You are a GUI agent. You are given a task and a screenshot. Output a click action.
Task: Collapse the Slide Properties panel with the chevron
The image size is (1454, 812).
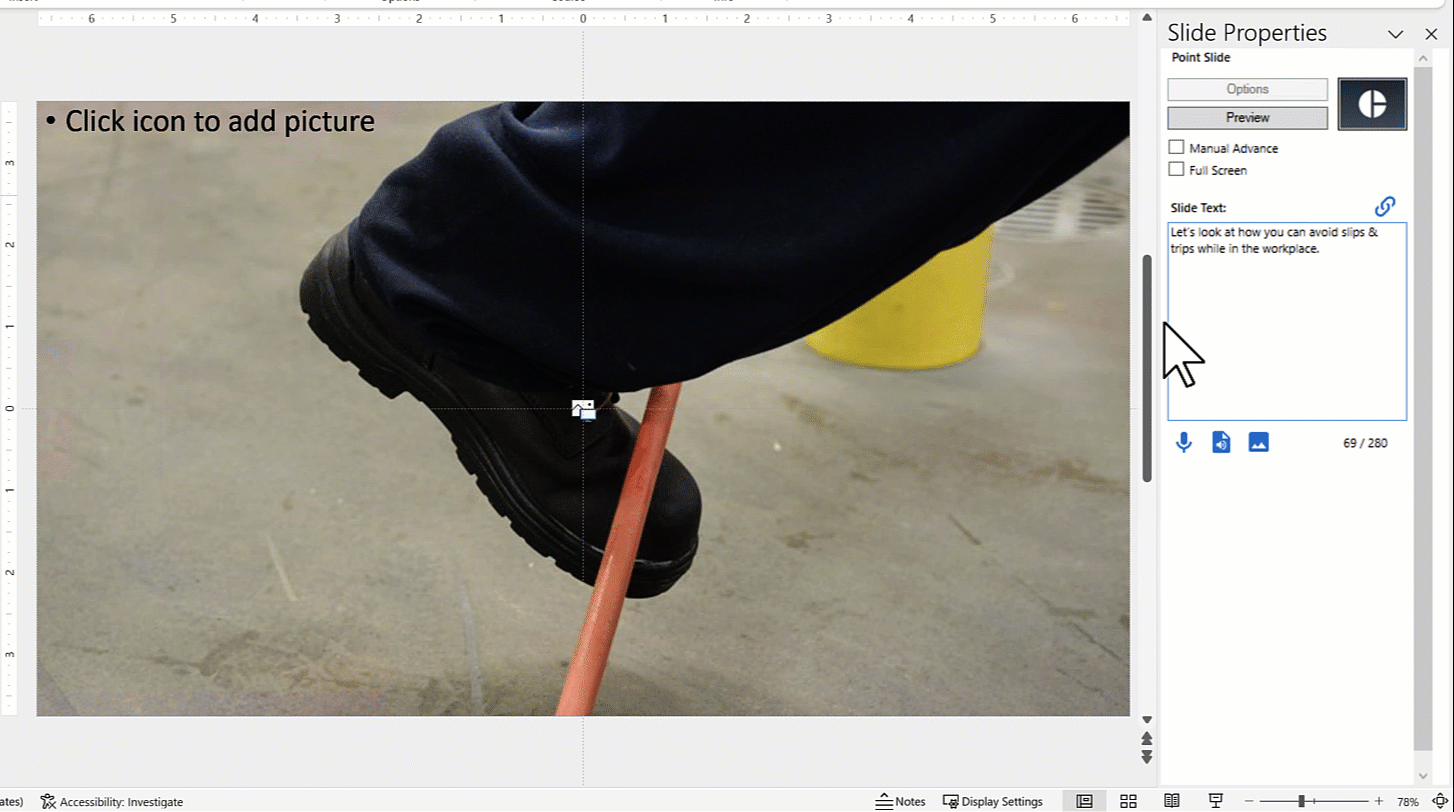1396,33
